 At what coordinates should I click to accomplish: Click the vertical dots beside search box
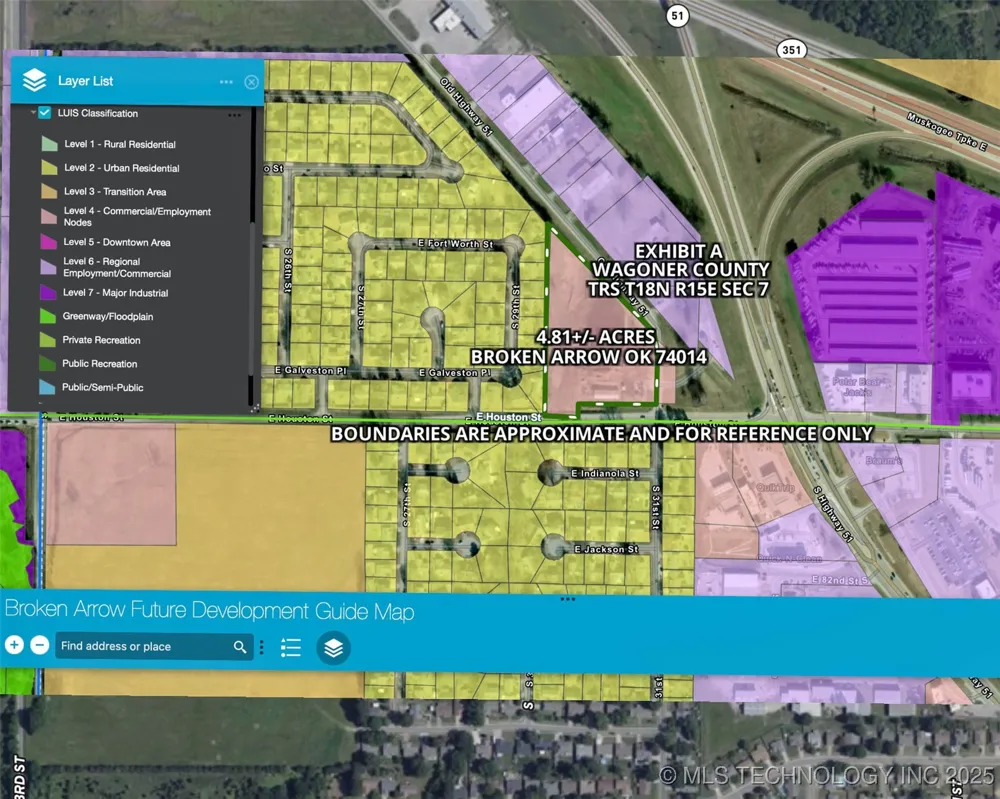point(261,648)
